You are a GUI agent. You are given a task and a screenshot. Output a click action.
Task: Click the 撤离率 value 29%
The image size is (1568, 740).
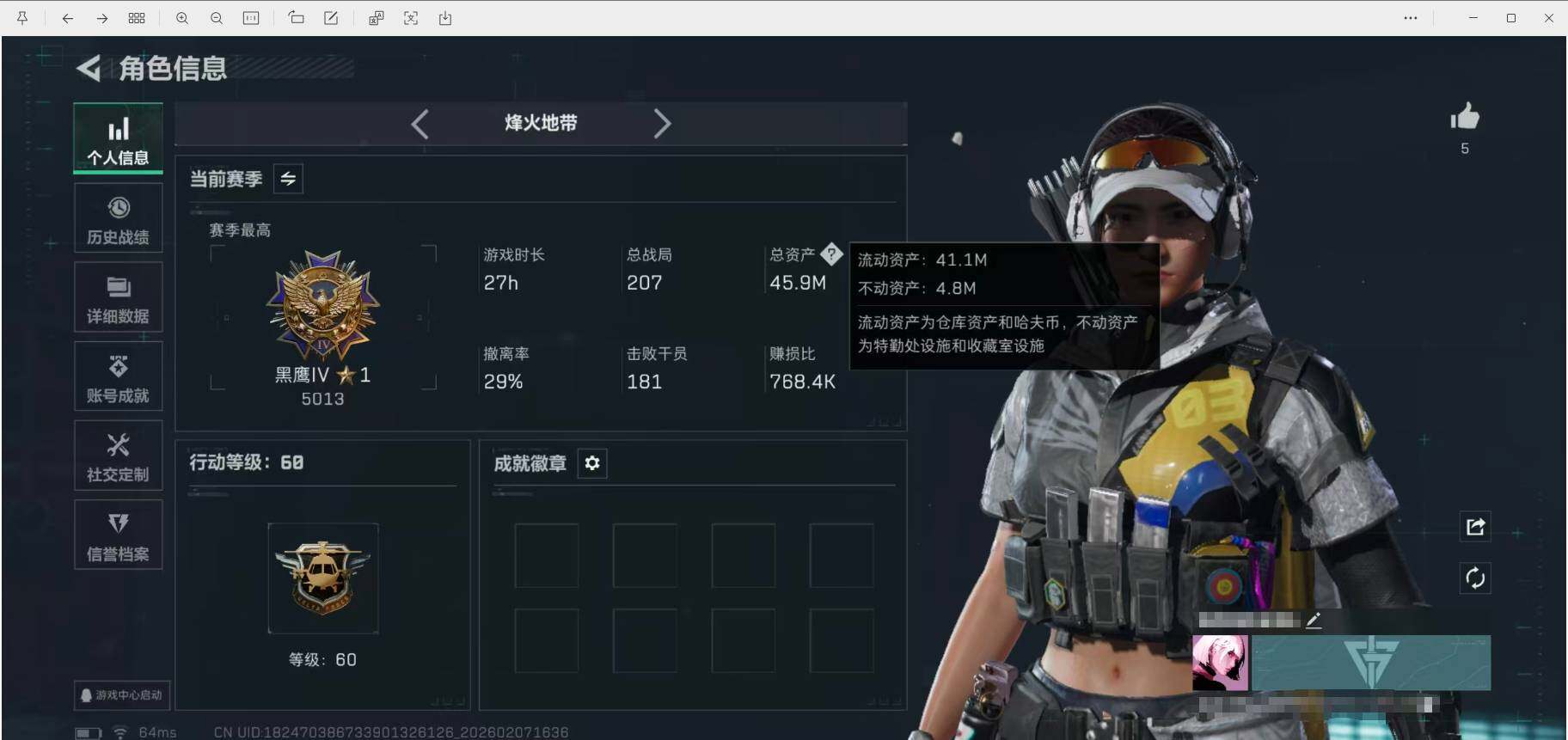[x=504, y=382]
